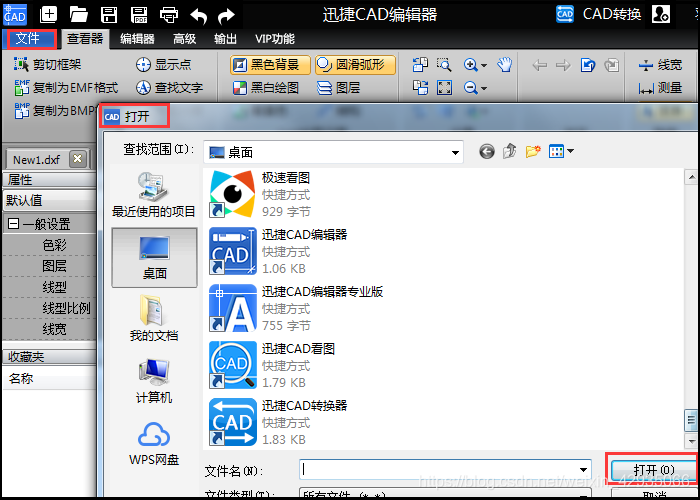The width and height of the screenshot is (700, 500).
Task: Click the zoom out magnifier icon
Action: pos(471,88)
